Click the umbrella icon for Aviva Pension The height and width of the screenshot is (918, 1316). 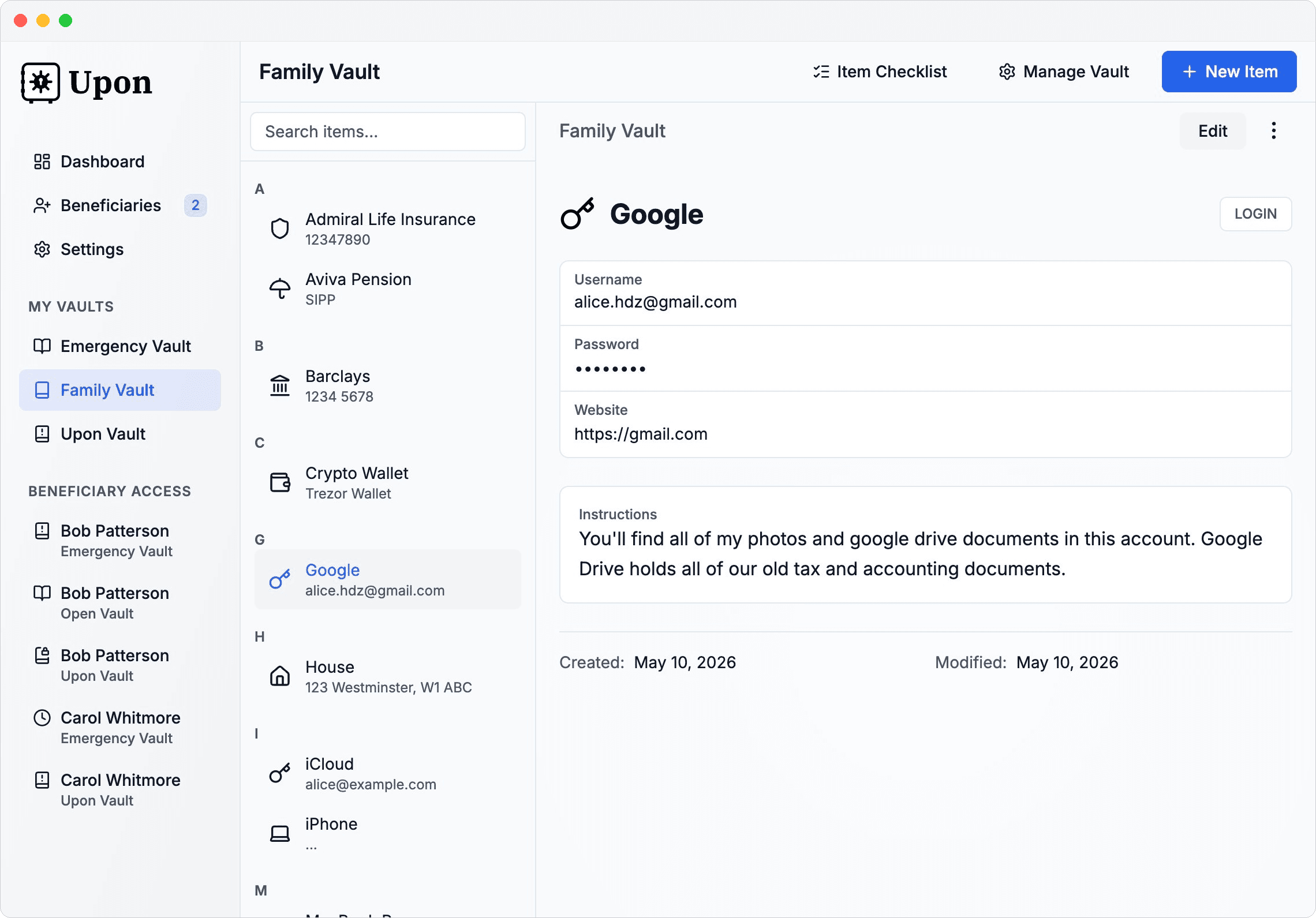click(280, 288)
